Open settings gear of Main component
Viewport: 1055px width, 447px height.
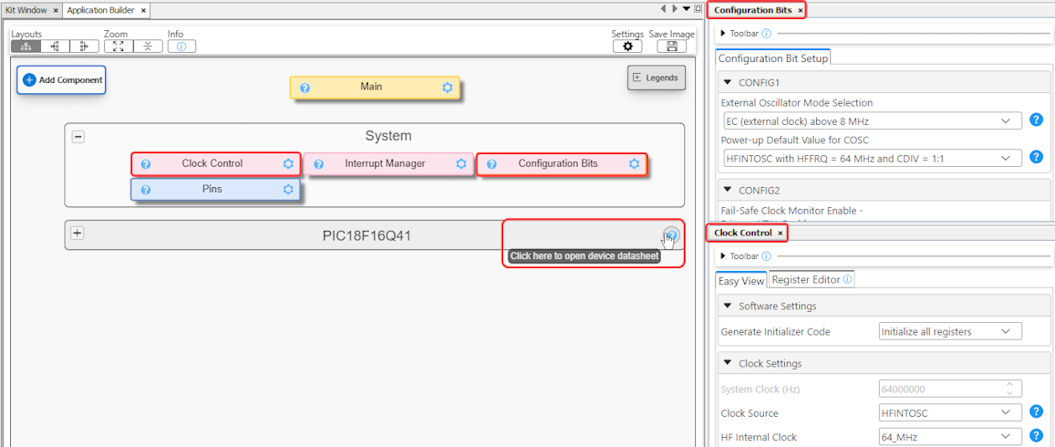point(447,88)
